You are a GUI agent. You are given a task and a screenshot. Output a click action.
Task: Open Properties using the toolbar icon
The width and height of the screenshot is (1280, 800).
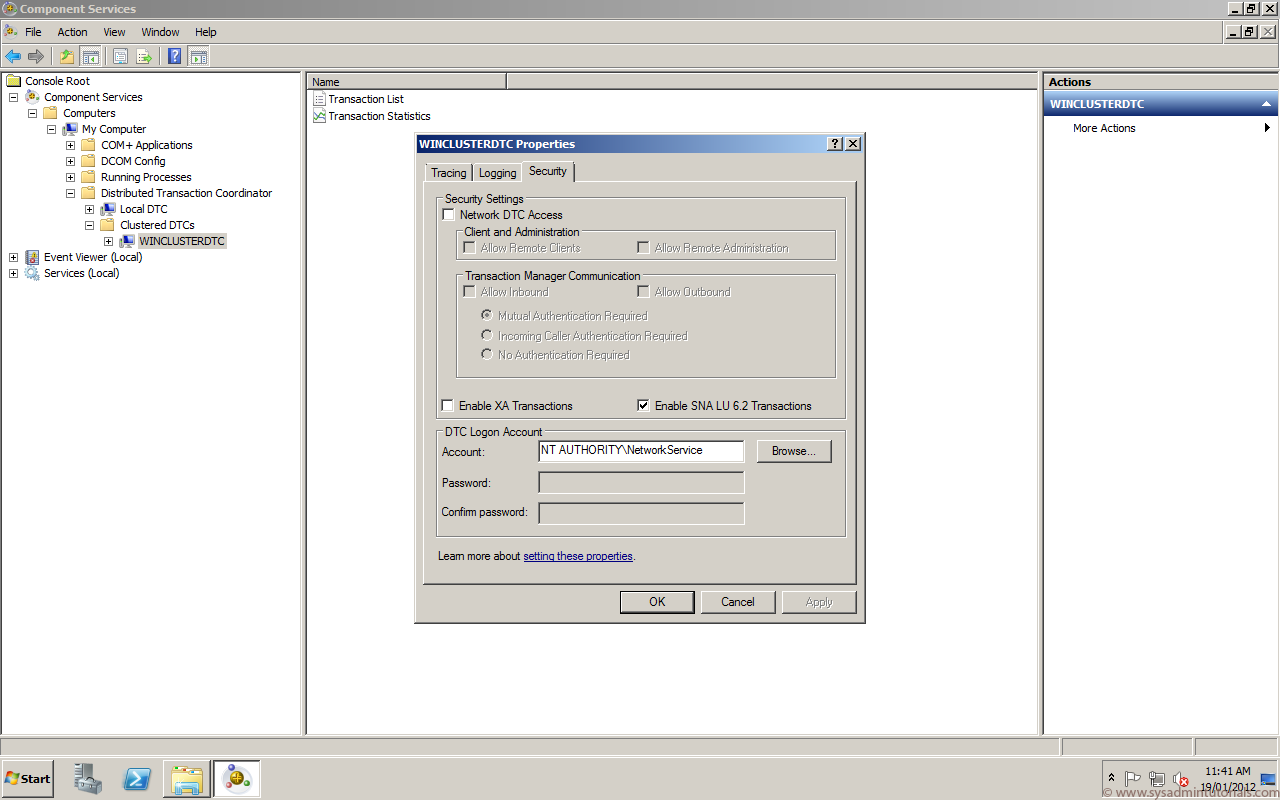tap(119, 55)
